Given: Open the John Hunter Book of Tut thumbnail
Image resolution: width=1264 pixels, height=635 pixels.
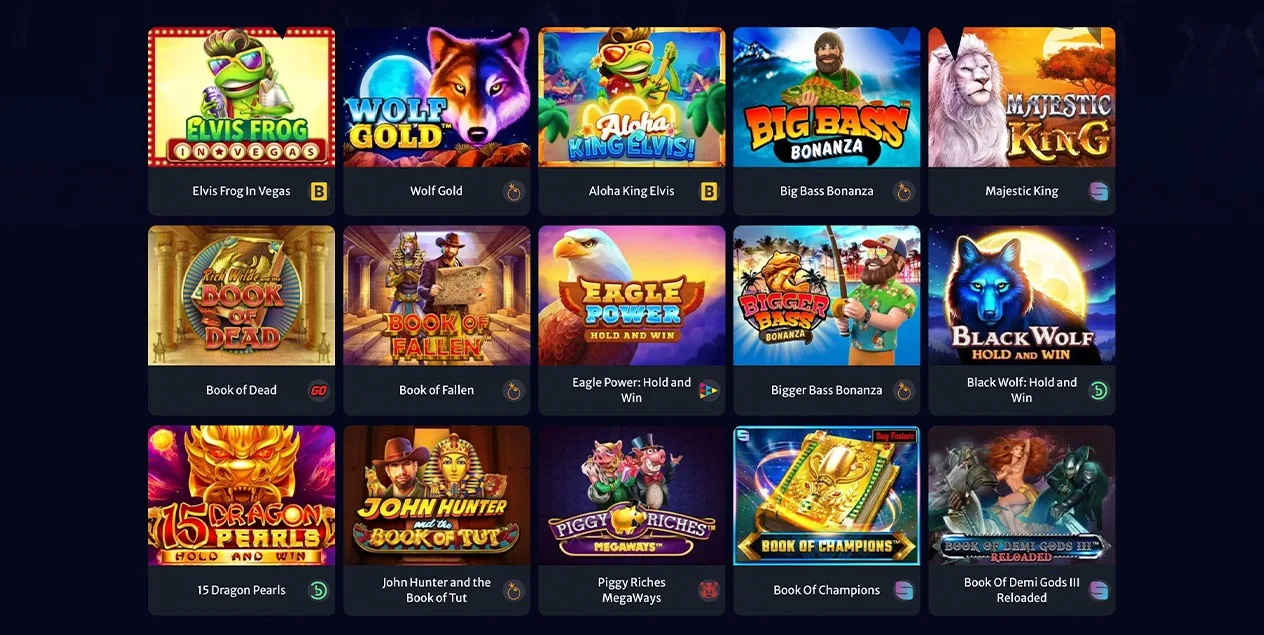Looking at the screenshot, I should tap(437, 495).
